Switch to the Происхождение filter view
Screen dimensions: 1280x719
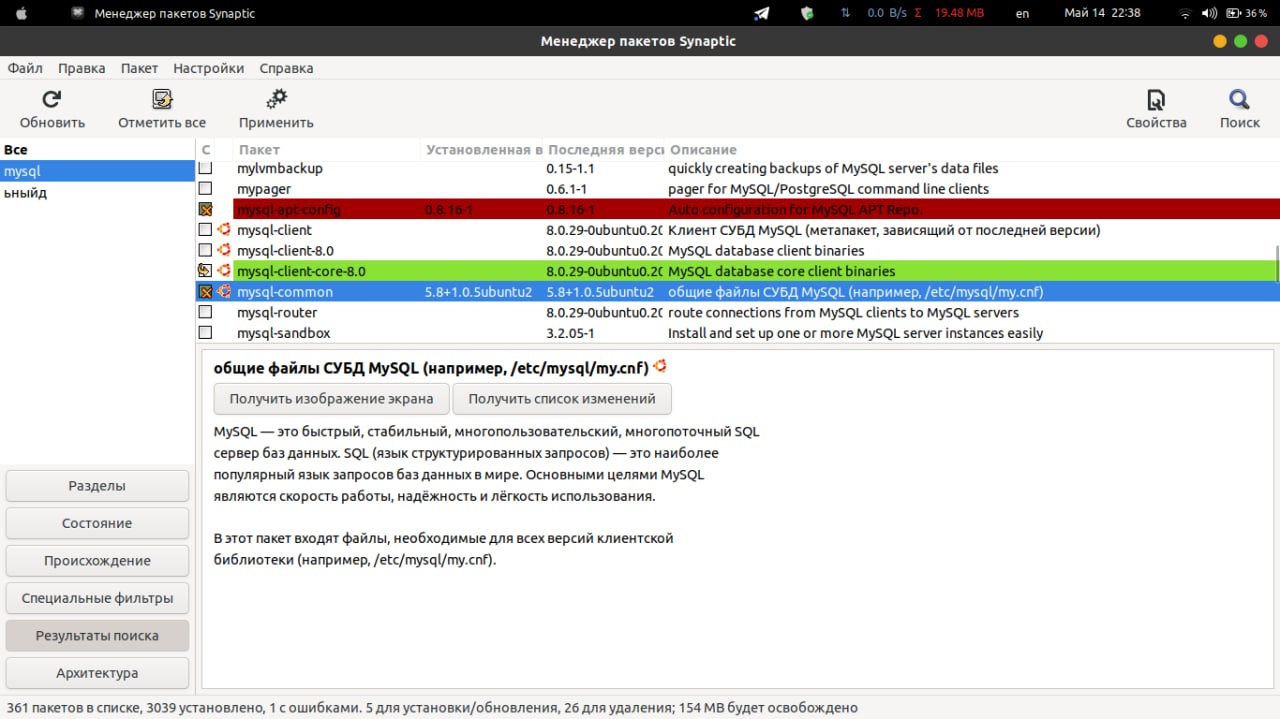click(x=97, y=560)
